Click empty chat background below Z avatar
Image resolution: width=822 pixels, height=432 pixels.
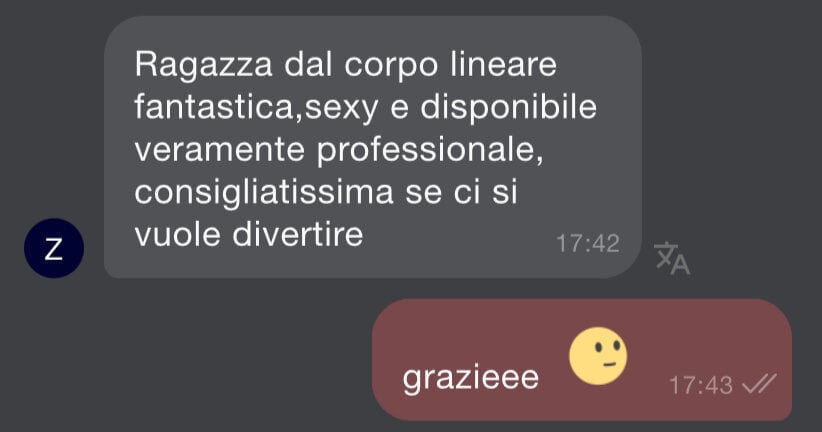54,357
